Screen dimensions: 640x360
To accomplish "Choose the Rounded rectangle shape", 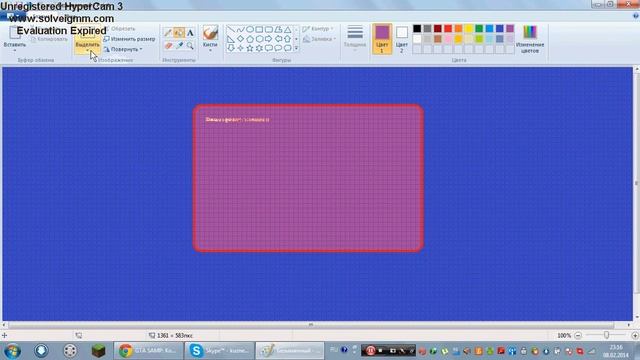I will [x=269, y=30].
